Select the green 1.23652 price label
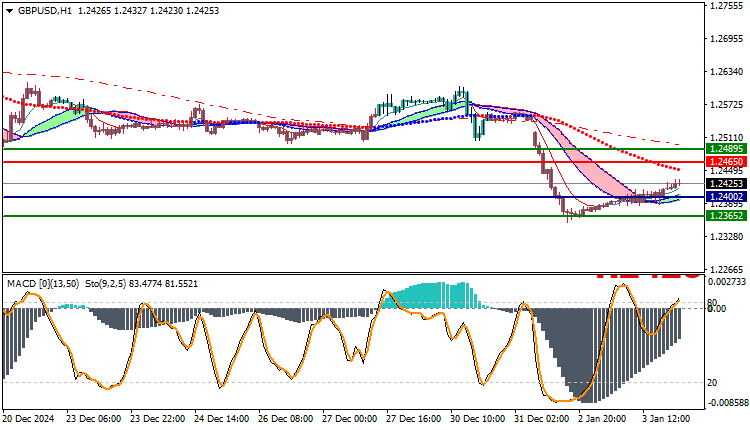 click(x=726, y=216)
